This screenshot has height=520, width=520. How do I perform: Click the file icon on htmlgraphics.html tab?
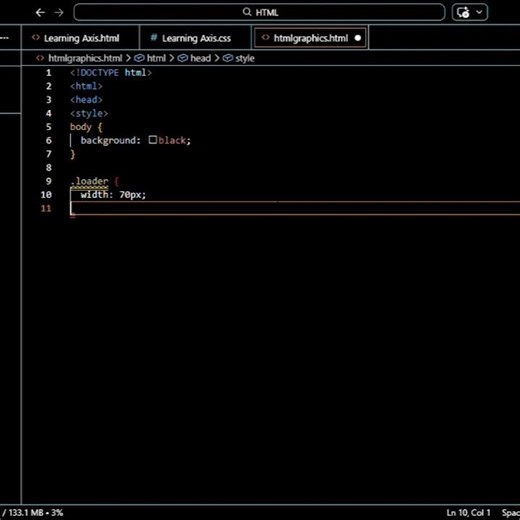click(x=265, y=38)
